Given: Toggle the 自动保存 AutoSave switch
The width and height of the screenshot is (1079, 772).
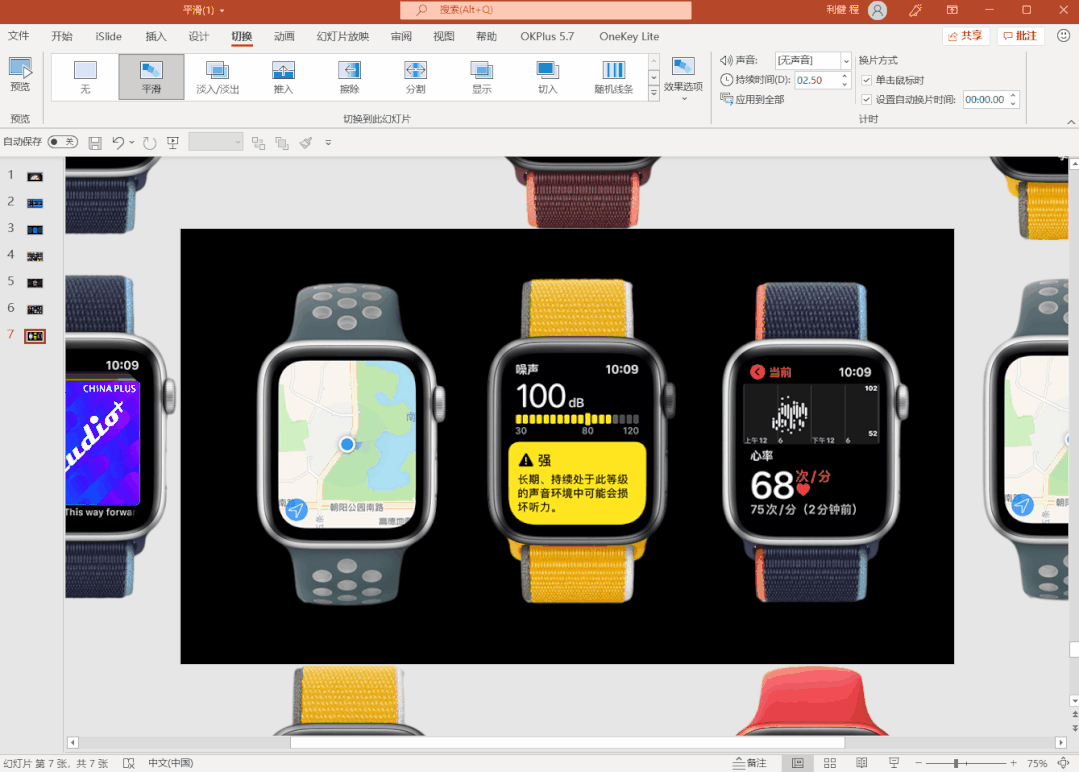Looking at the screenshot, I should pos(63,142).
